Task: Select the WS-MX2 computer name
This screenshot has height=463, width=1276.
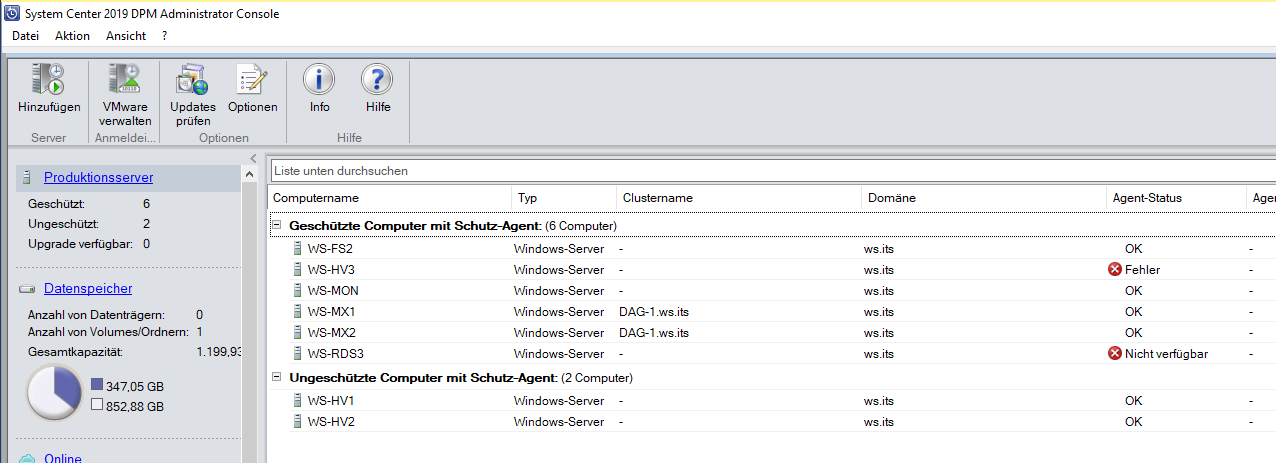Action: pos(331,333)
